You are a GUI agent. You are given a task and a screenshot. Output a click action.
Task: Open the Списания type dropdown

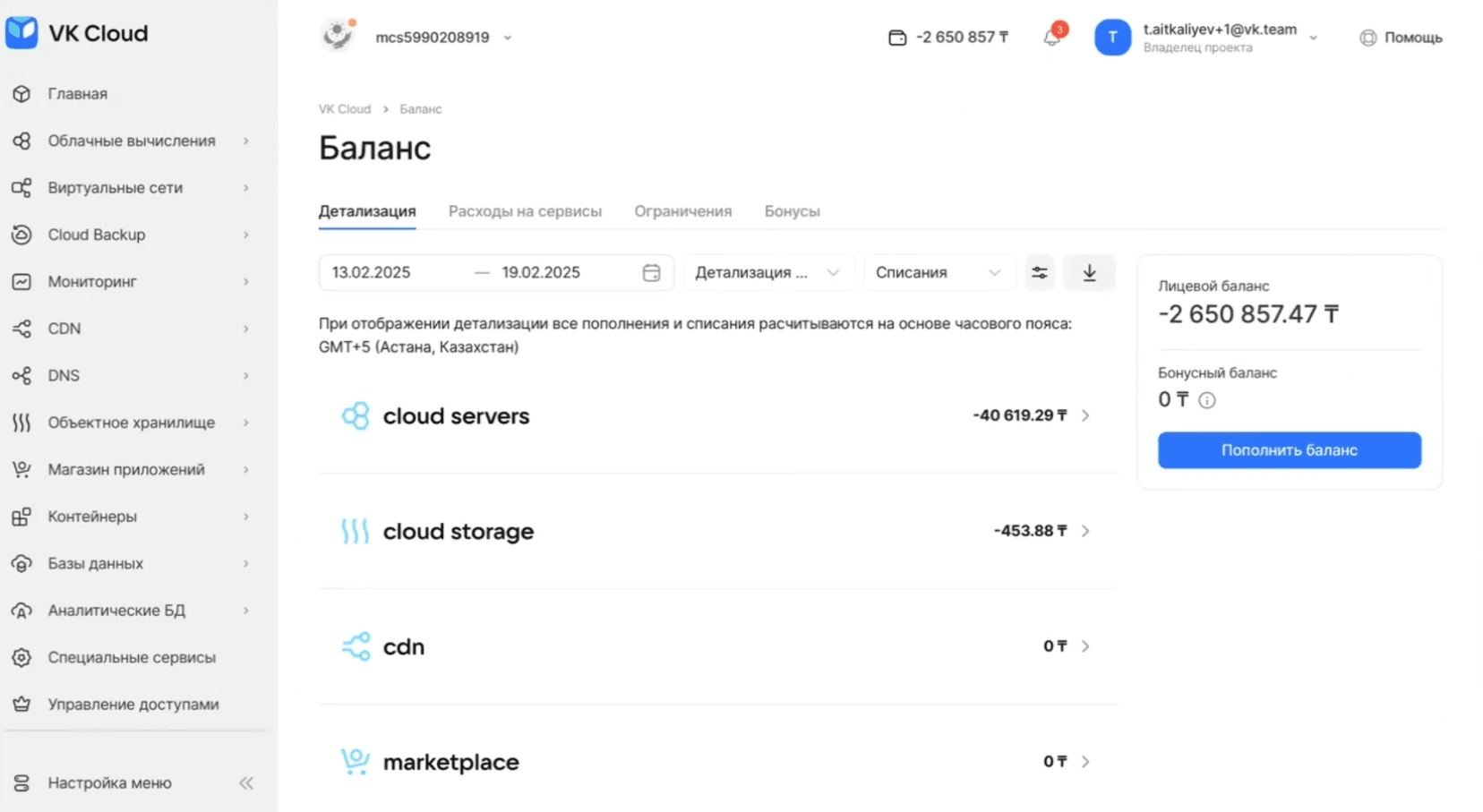click(939, 273)
